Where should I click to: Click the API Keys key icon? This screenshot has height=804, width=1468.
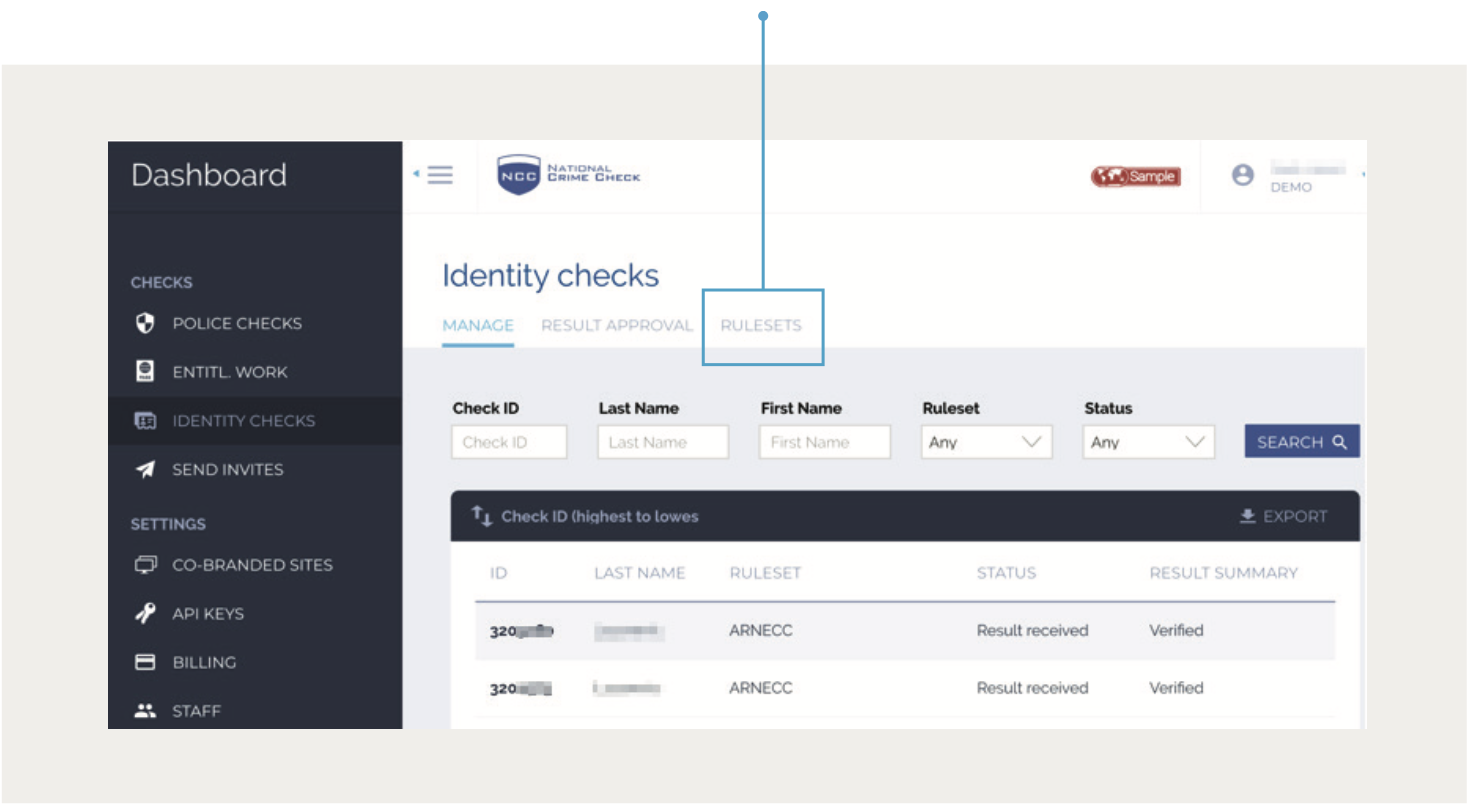point(142,613)
